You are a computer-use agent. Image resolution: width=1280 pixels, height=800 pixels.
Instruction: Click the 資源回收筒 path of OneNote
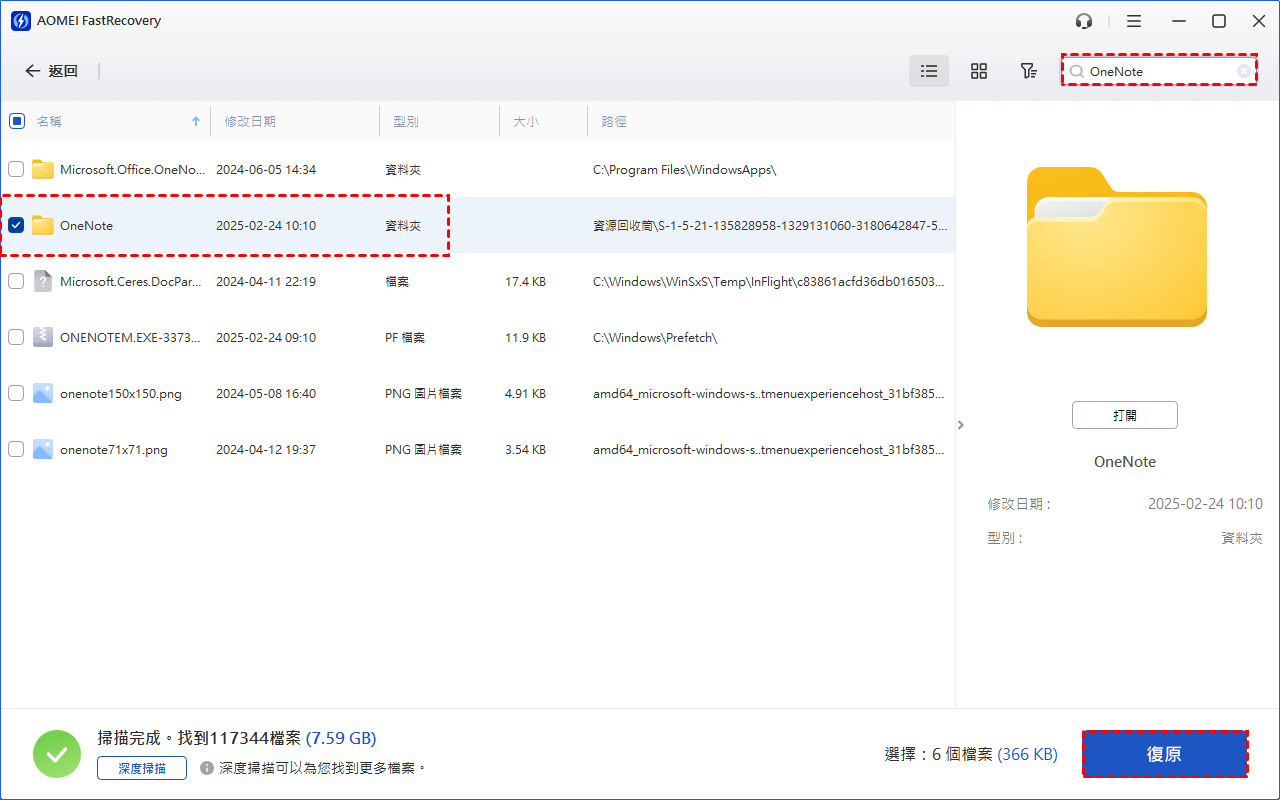768,225
